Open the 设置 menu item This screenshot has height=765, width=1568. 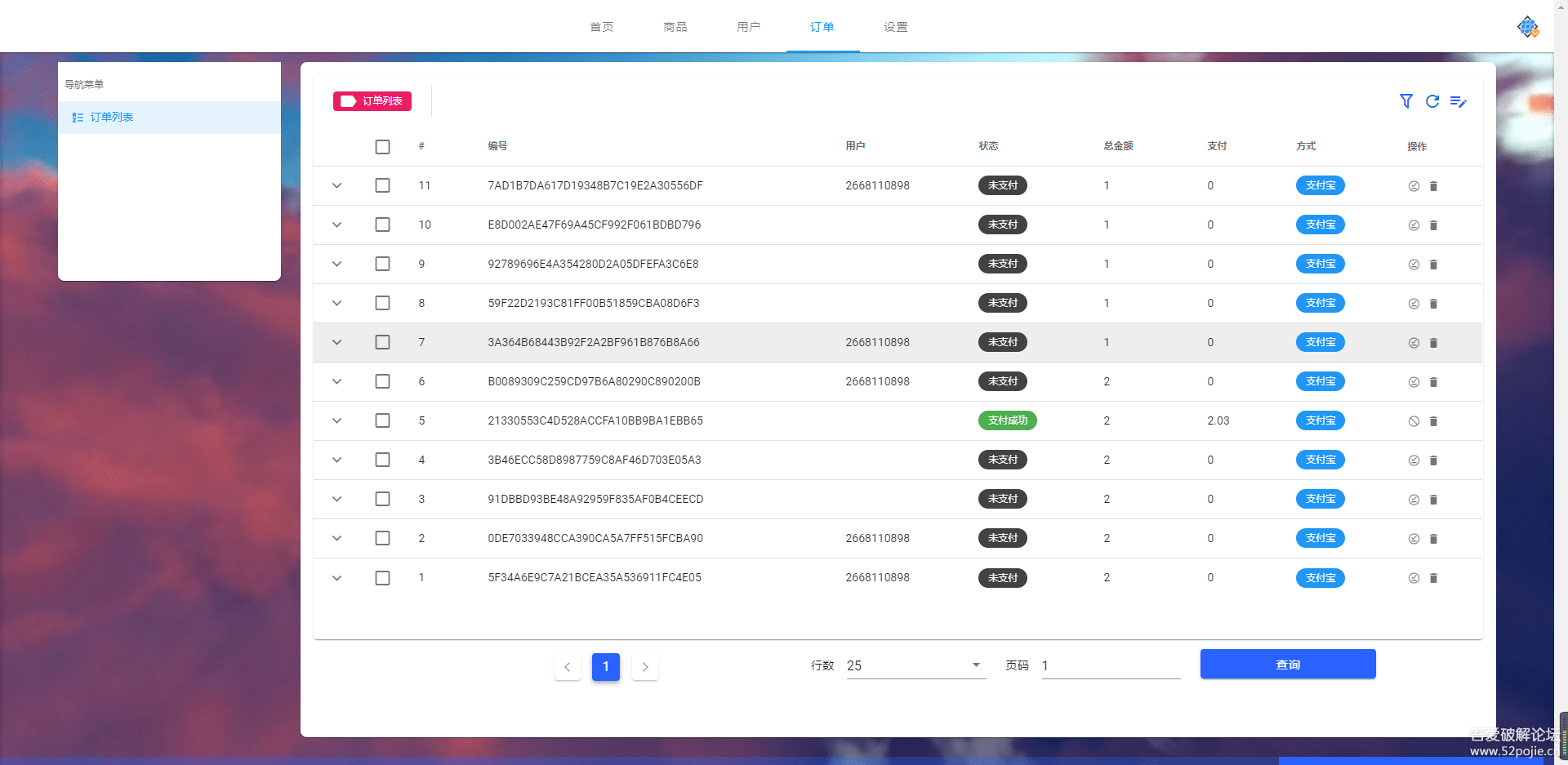[x=895, y=26]
